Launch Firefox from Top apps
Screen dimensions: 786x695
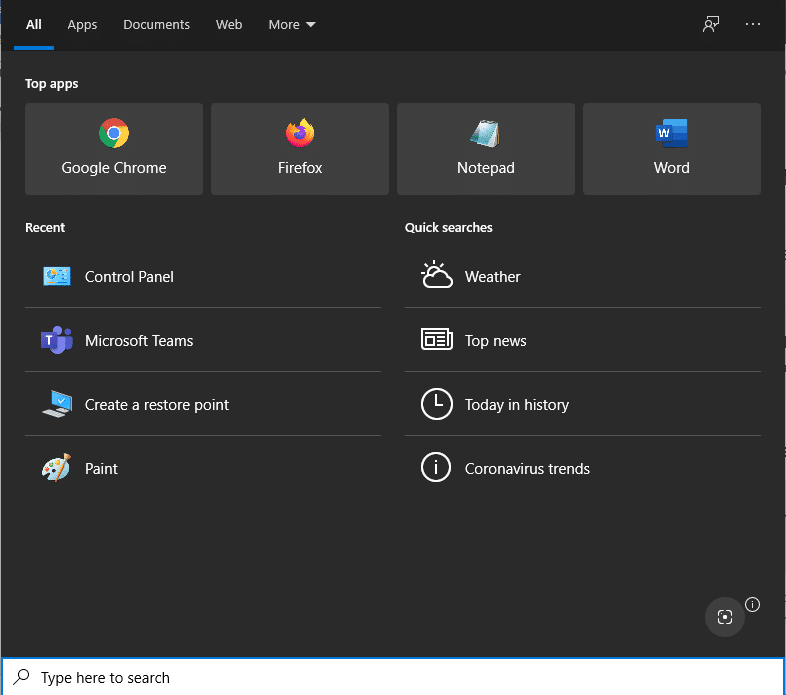tap(300, 149)
